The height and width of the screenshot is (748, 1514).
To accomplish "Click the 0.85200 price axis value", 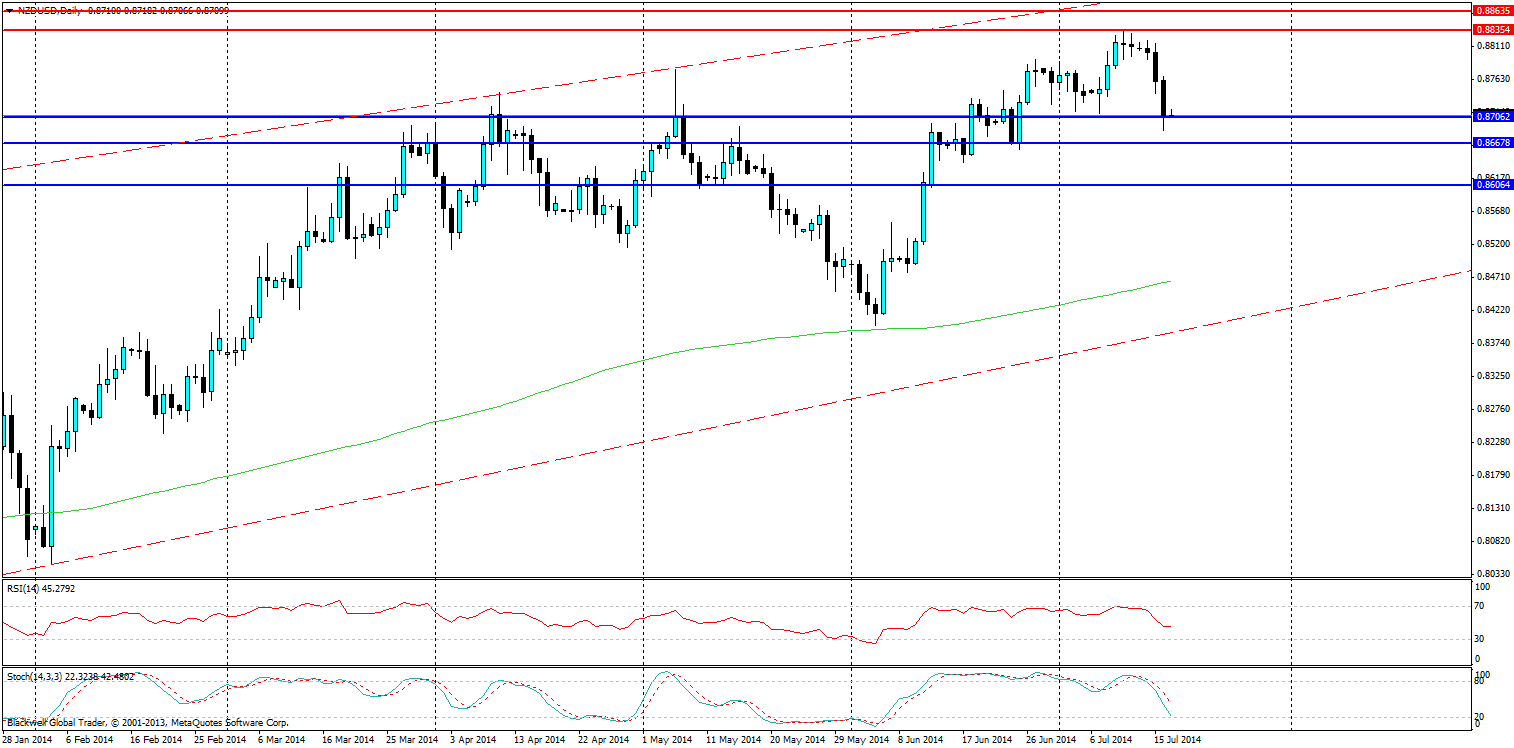I will pos(1492,244).
